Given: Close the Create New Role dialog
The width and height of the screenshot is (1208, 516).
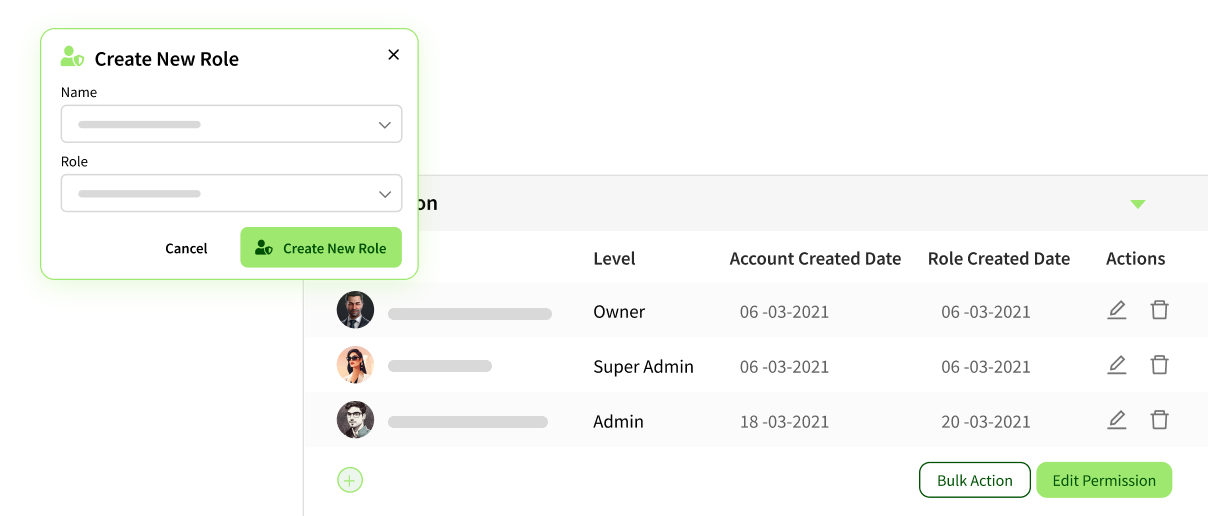Looking at the screenshot, I should point(393,55).
